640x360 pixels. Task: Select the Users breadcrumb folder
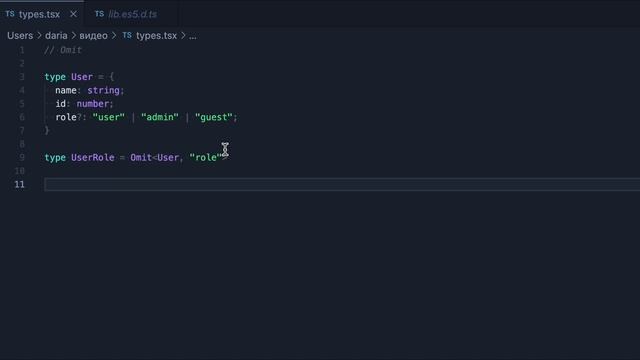(x=20, y=36)
